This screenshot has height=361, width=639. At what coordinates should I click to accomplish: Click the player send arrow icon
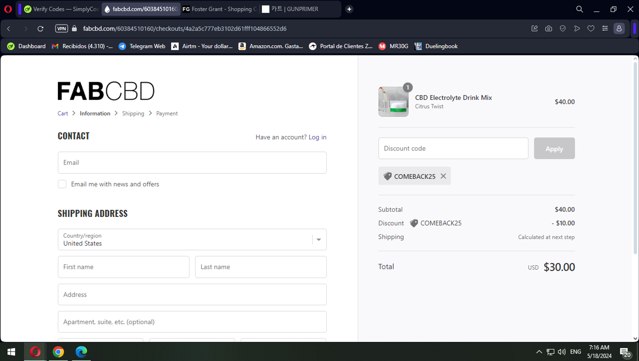577,29
